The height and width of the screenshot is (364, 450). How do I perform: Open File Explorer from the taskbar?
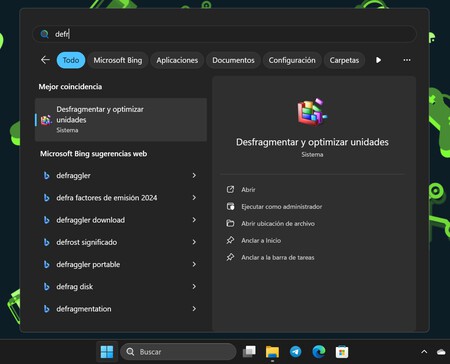pos(272,352)
